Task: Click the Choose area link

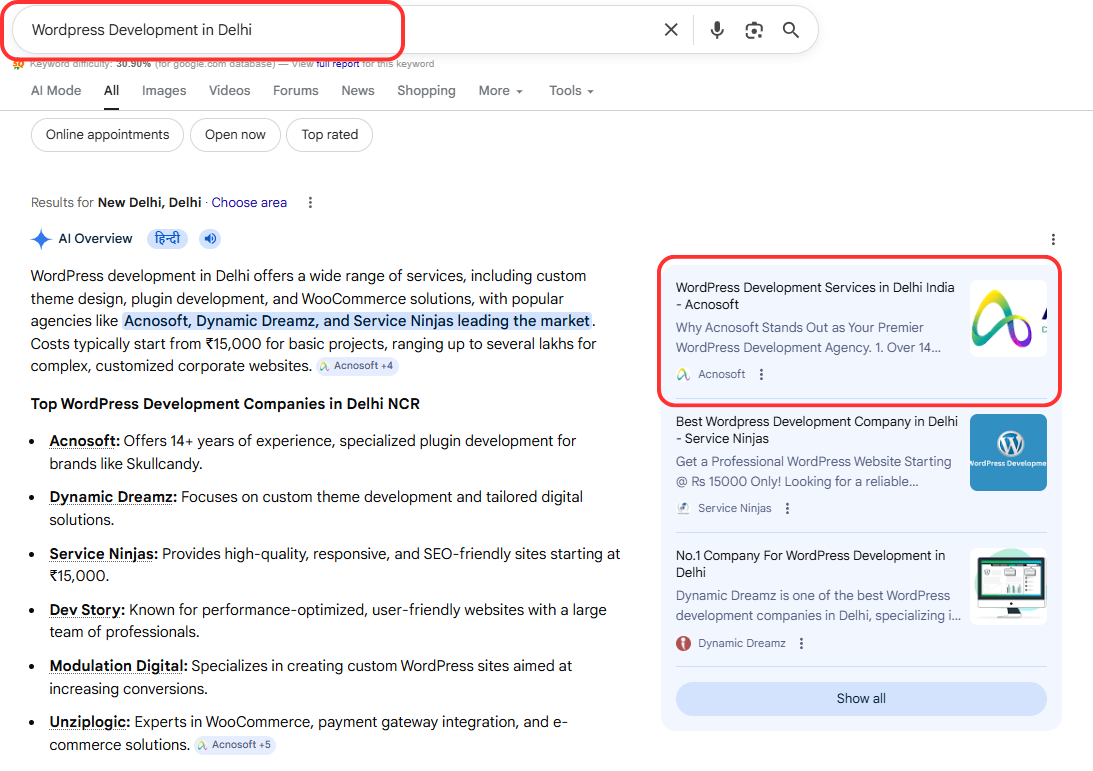Action: click(x=249, y=202)
